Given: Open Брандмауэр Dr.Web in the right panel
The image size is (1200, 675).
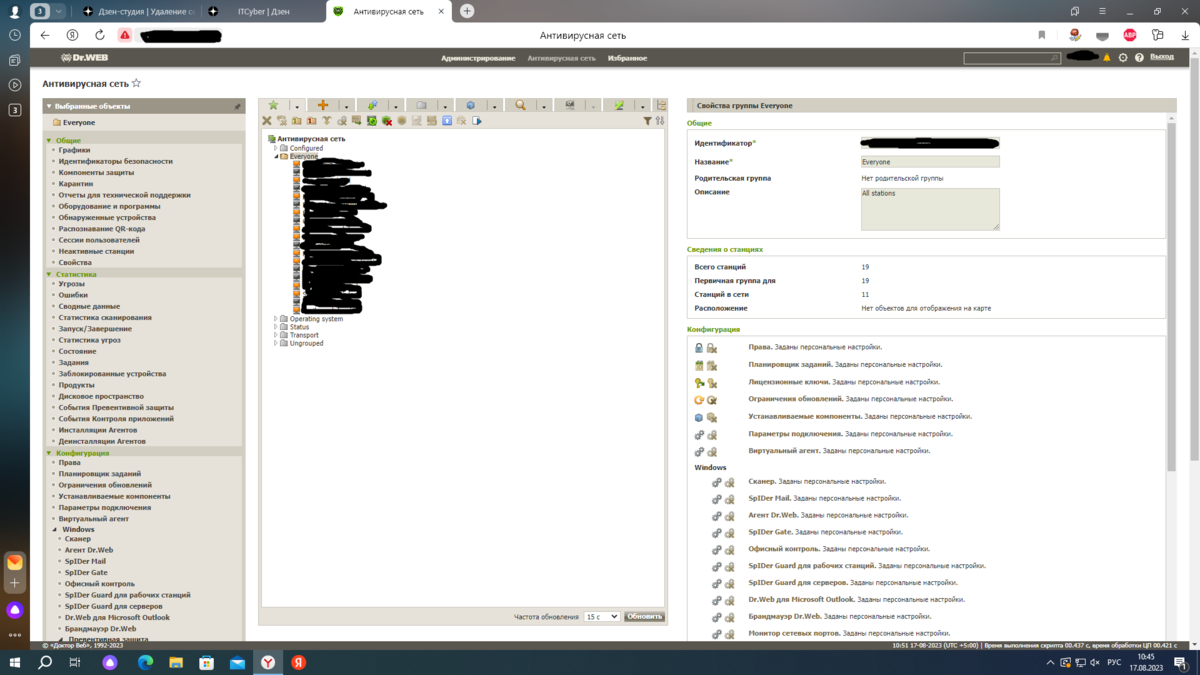Looking at the screenshot, I should [785, 616].
